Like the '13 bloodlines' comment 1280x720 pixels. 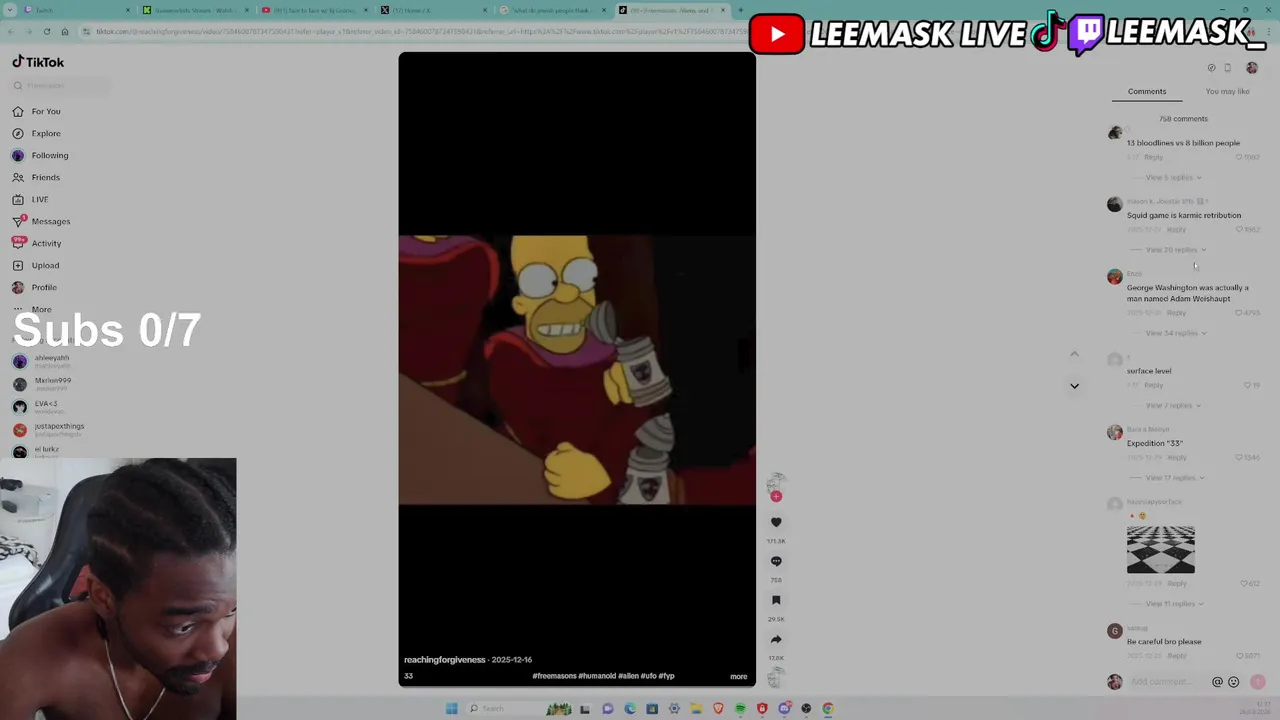point(1239,157)
